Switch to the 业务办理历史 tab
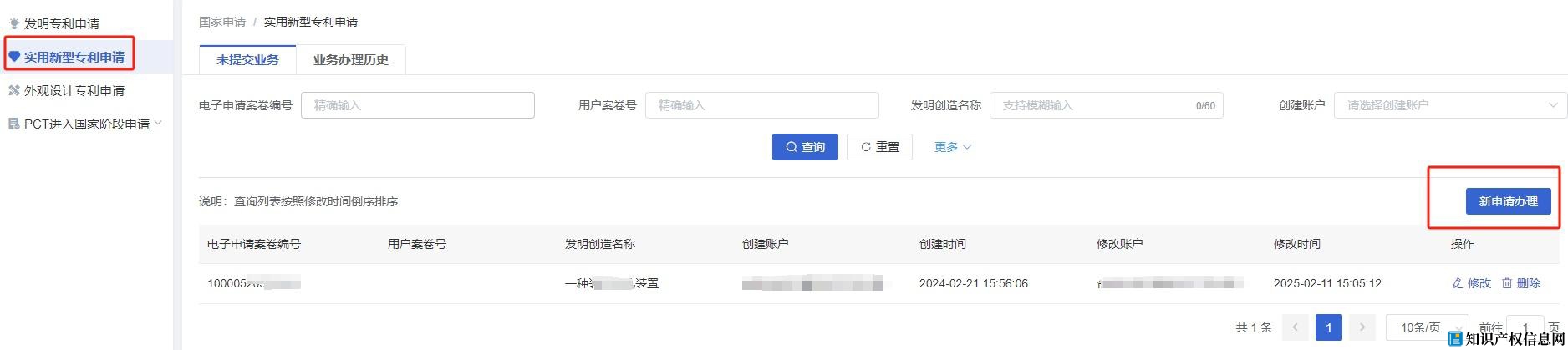 350,60
